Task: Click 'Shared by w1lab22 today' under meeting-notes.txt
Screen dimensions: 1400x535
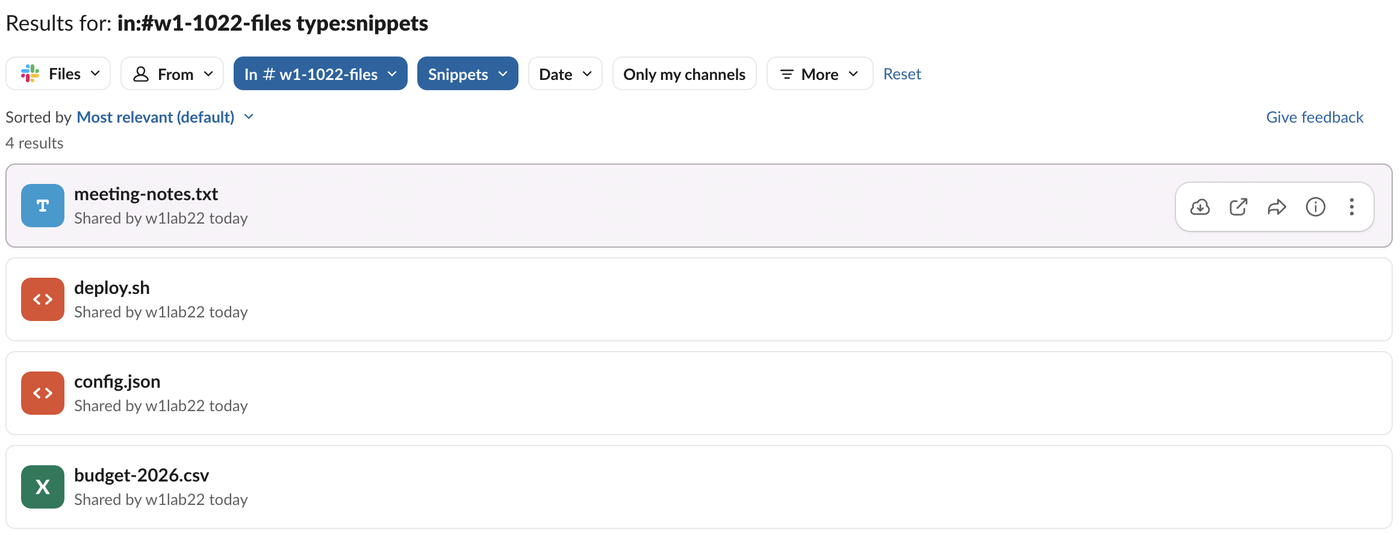Action: tap(161, 218)
